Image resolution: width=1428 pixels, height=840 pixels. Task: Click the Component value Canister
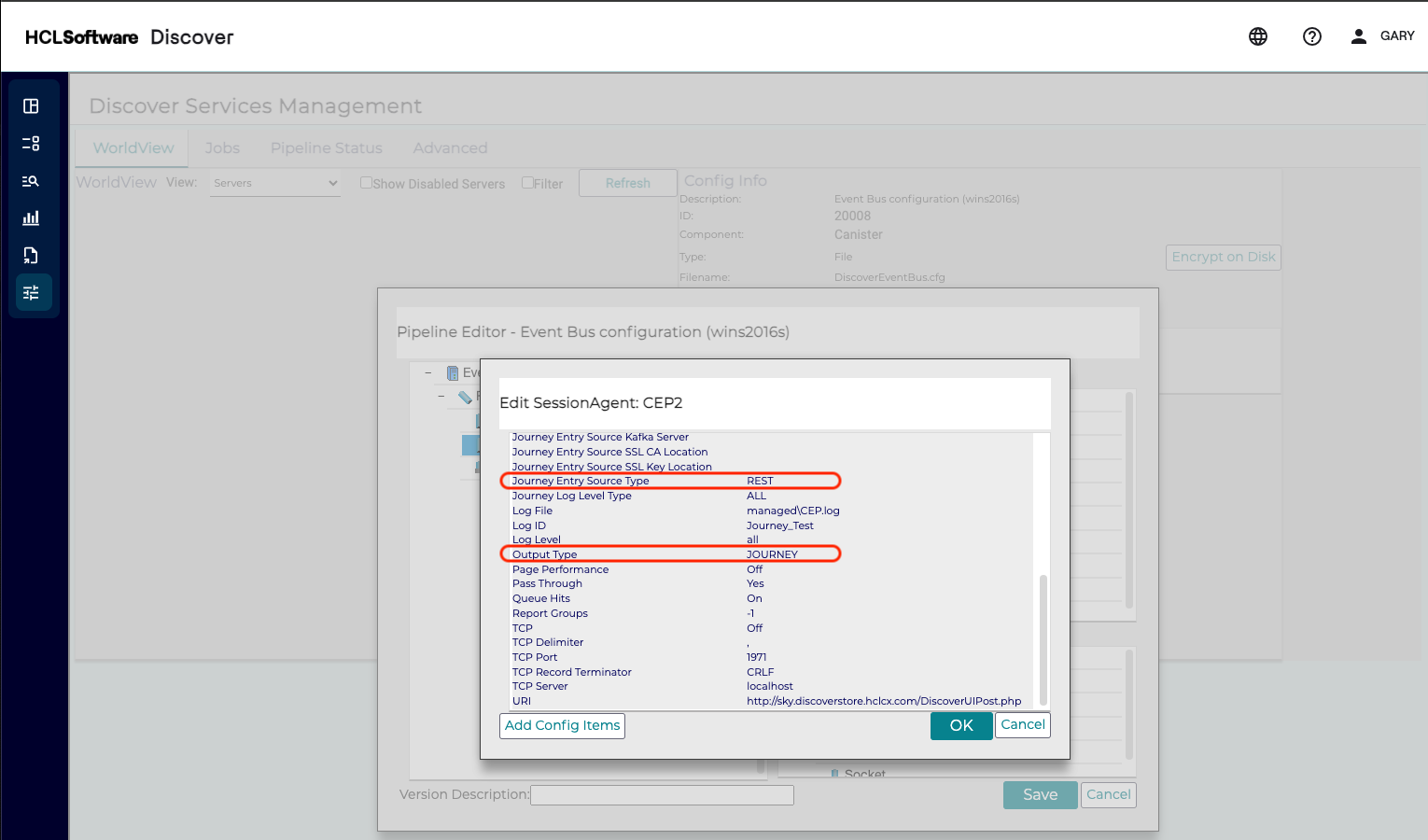click(x=859, y=234)
